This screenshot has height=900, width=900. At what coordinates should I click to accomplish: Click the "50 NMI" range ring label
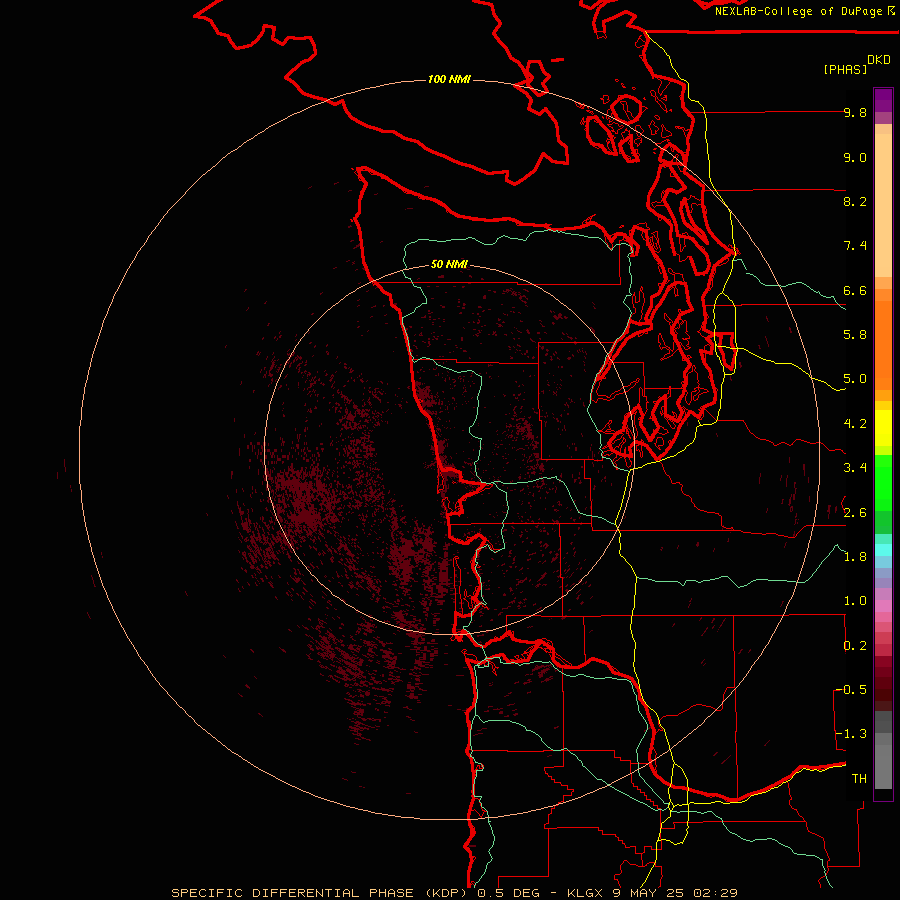(449, 264)
